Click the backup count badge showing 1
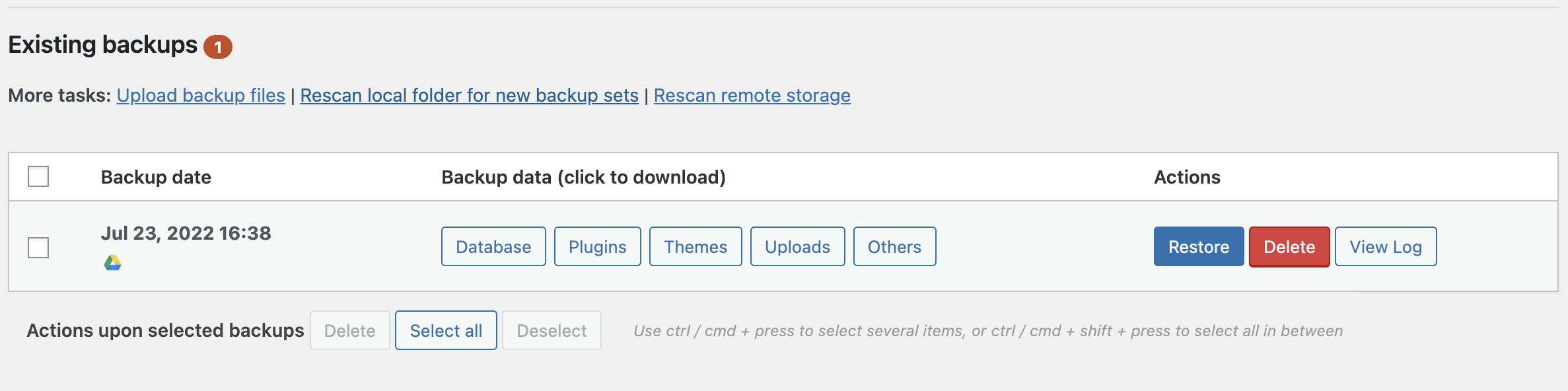Viewport: 1568px width, 391px height. [218, 47]
